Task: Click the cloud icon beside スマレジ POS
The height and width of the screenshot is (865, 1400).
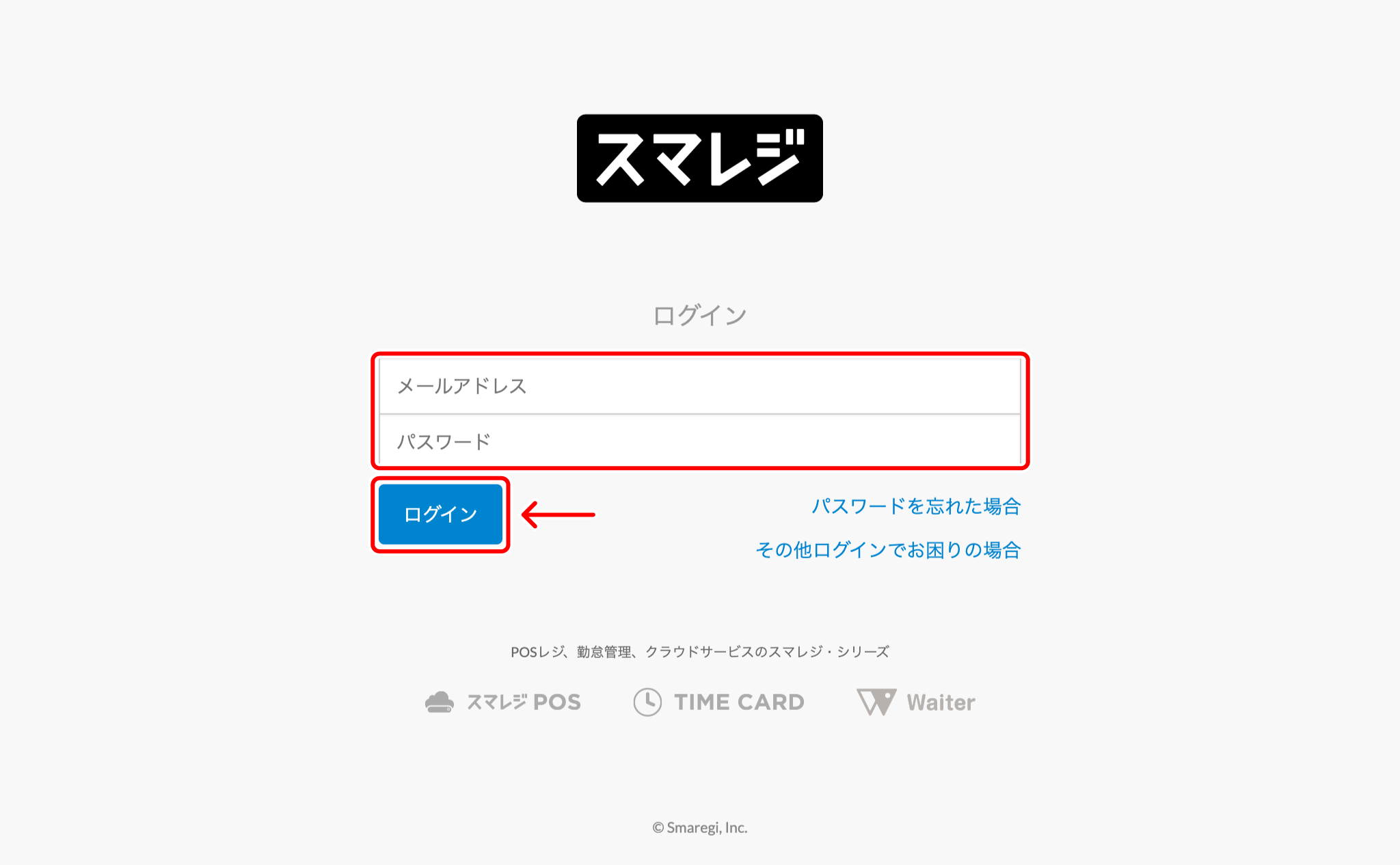Action: 440,702
